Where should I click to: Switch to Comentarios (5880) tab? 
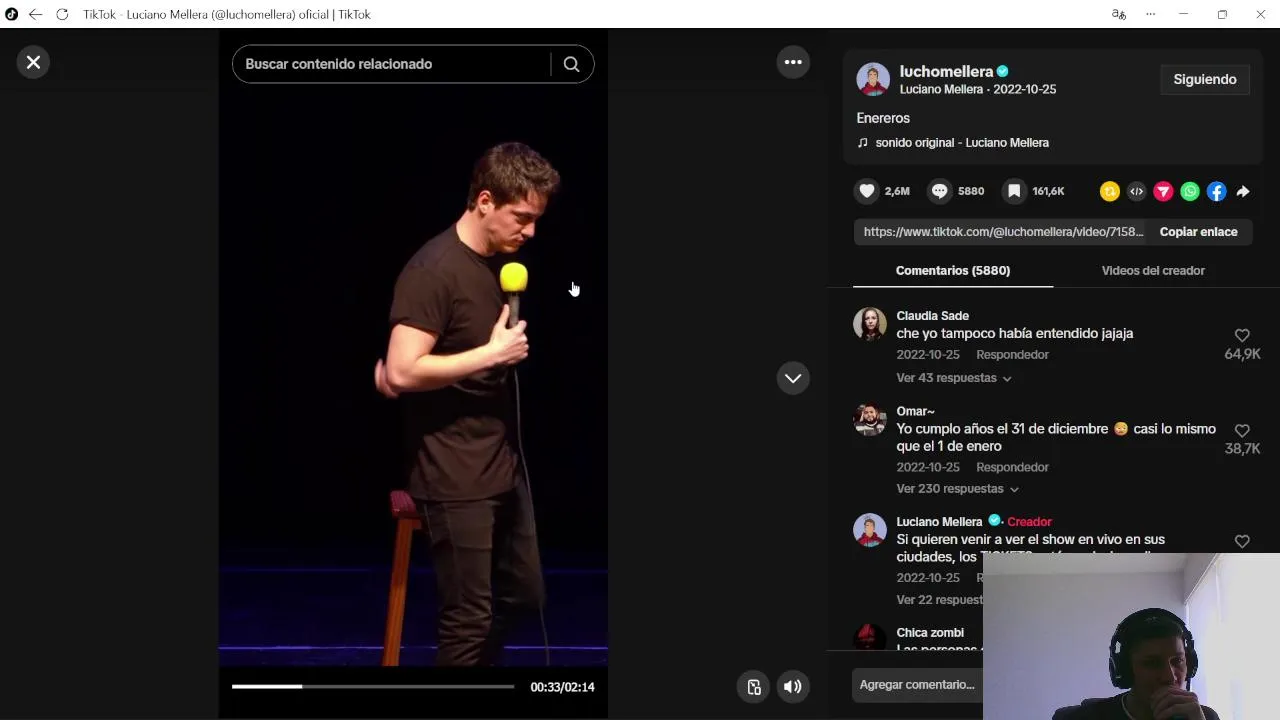953,271
